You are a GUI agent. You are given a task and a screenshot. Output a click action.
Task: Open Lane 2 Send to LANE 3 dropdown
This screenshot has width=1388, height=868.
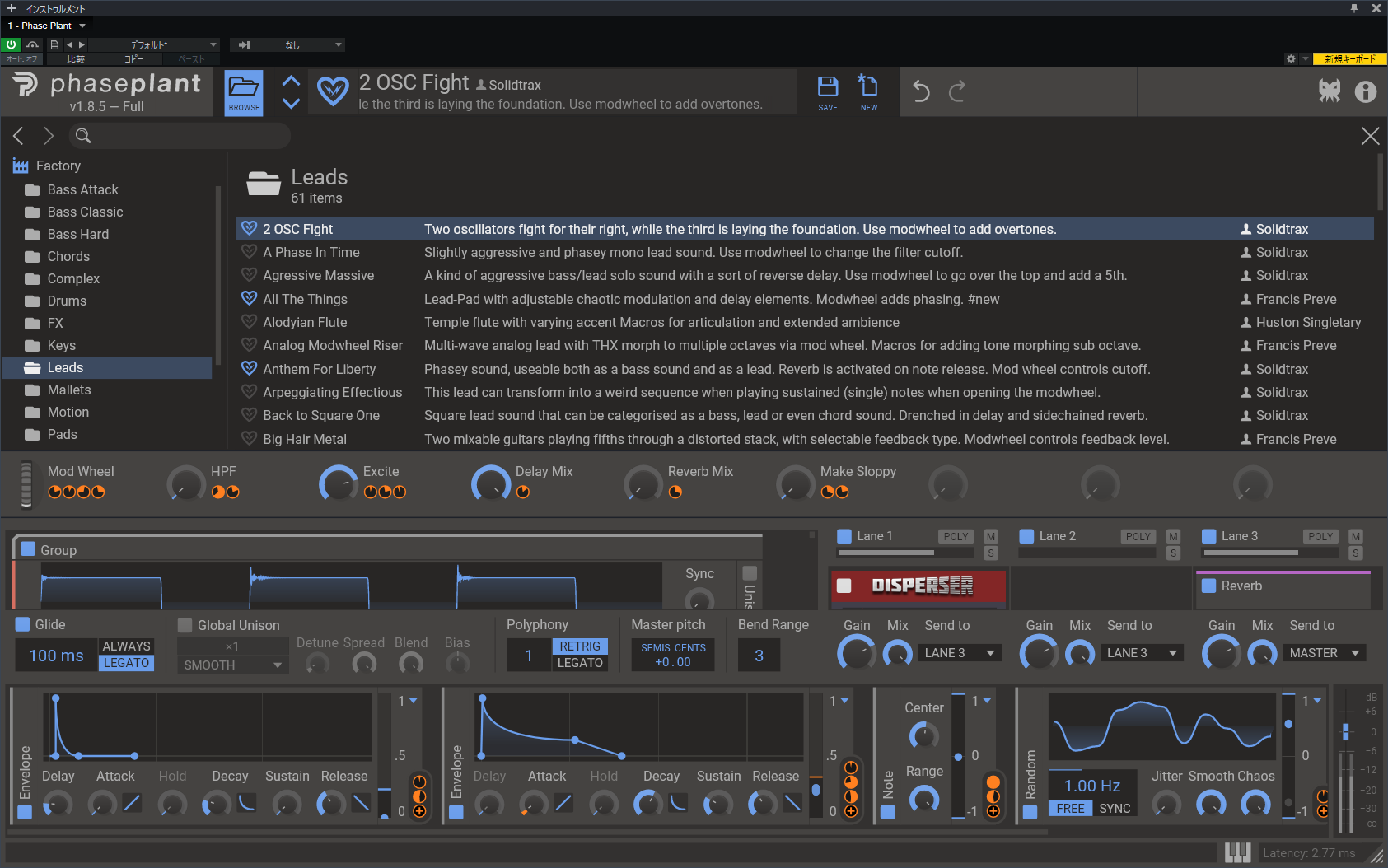[x=1142, y=653]
